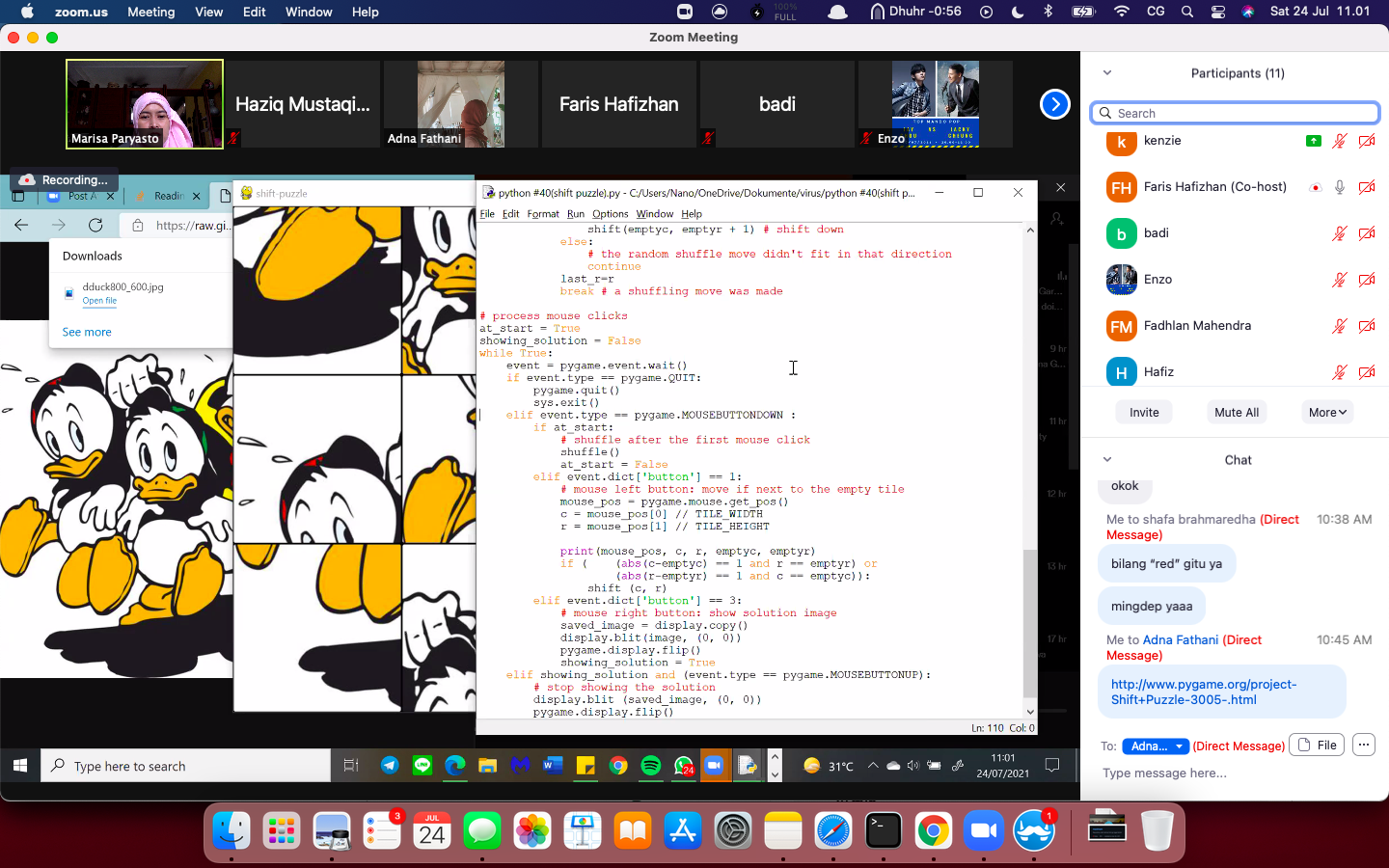Image resolution: width=1389 pixels, height=868 pixels.
Task: Click Microsoft Word icon in shared taskbar
Action: point(553,766)
